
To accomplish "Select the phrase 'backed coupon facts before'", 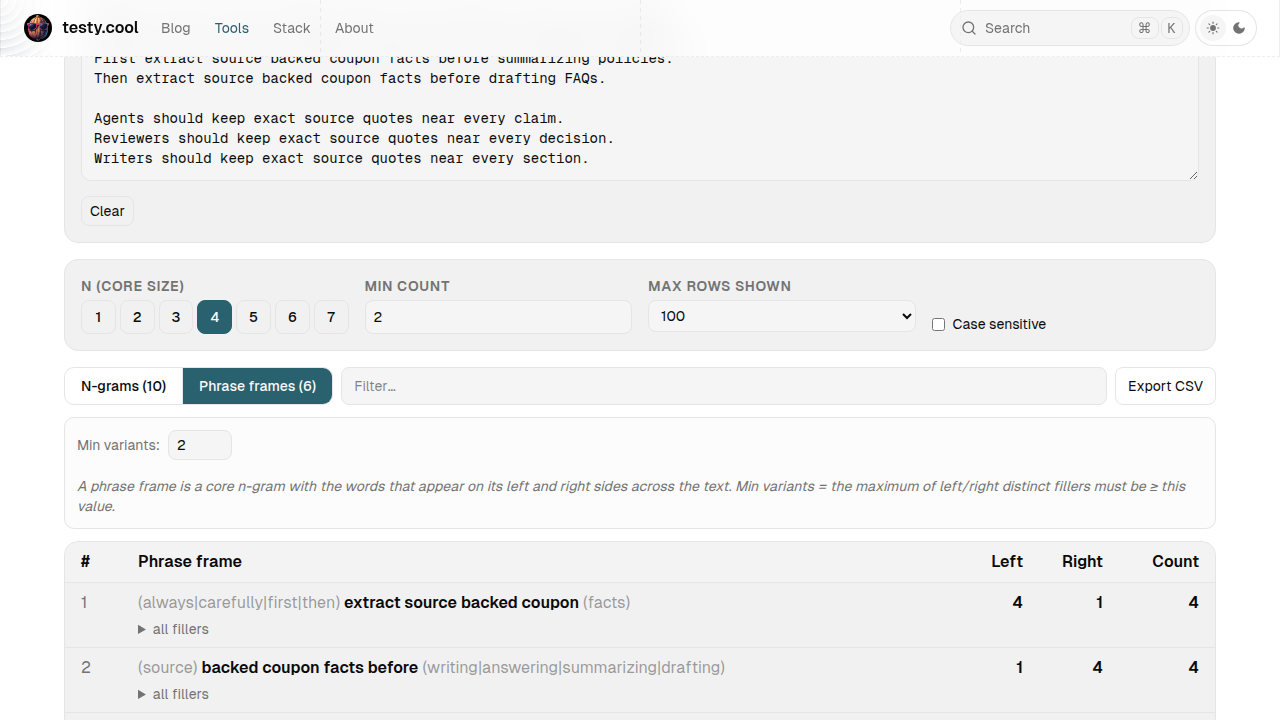I will (310, 667).
